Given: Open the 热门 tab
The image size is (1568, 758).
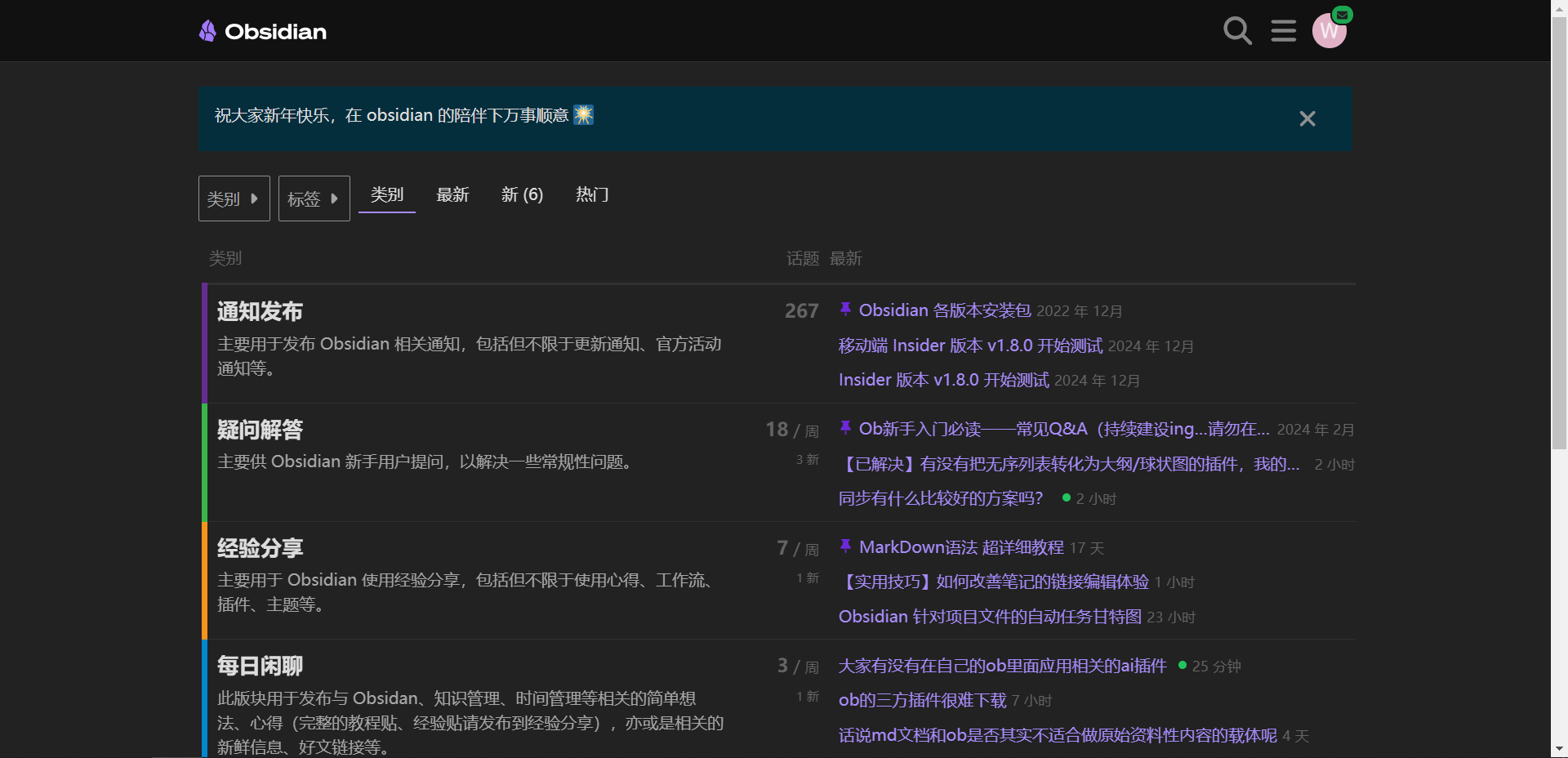Looking at the screenshot, I should 592,194.
